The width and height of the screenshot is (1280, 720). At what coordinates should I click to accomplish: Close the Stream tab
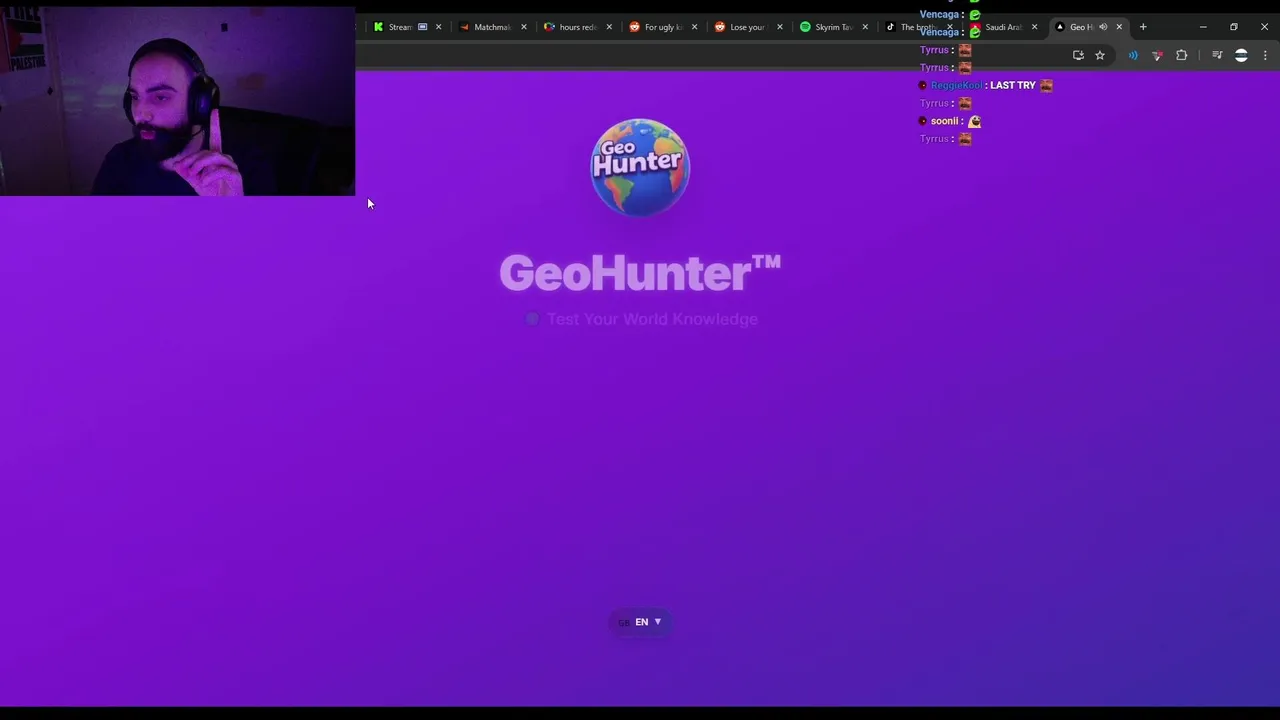(x=438, y=27)
